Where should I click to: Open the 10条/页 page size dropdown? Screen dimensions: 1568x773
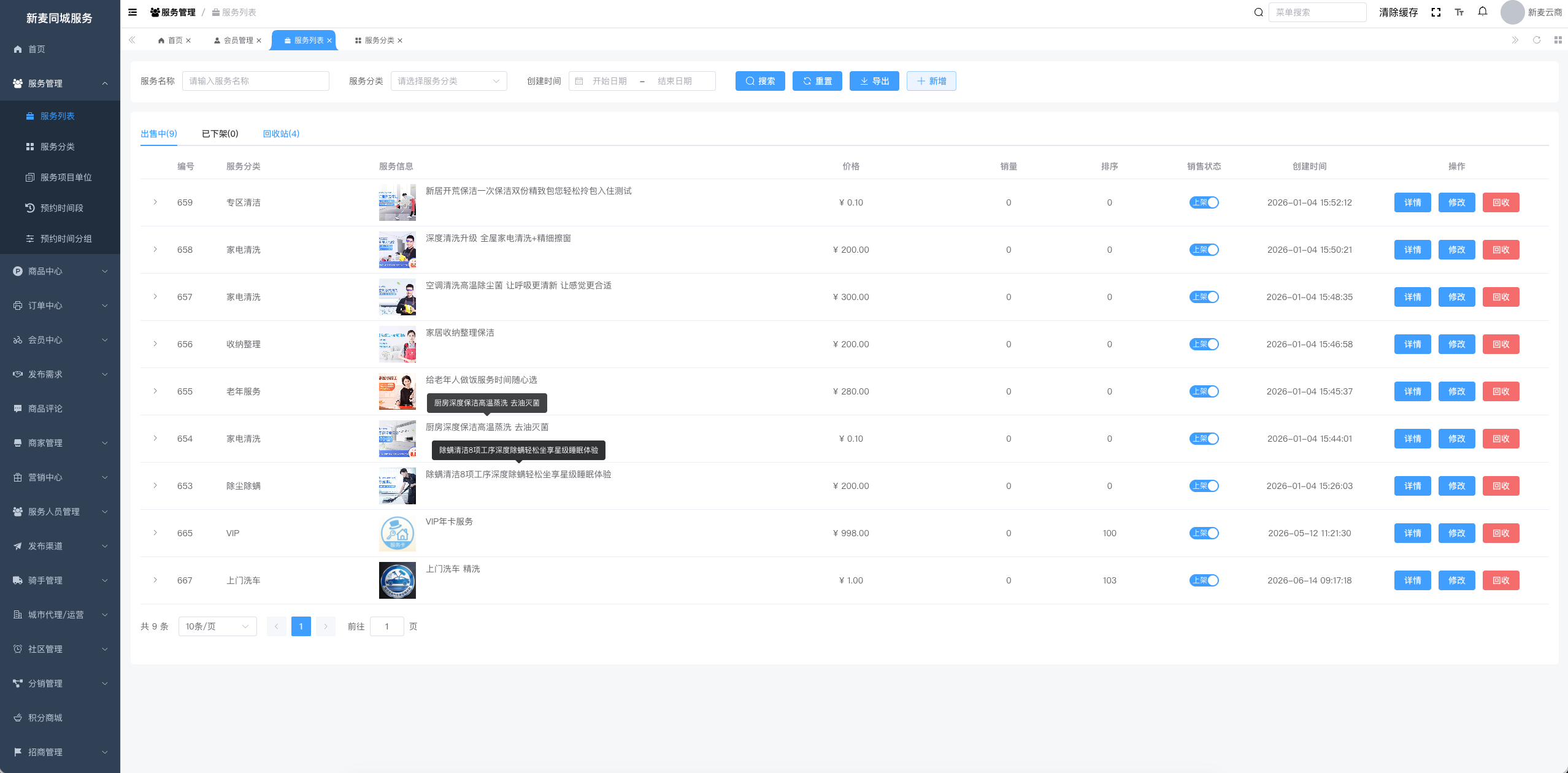pyautogui.click(x=217, y=626)
